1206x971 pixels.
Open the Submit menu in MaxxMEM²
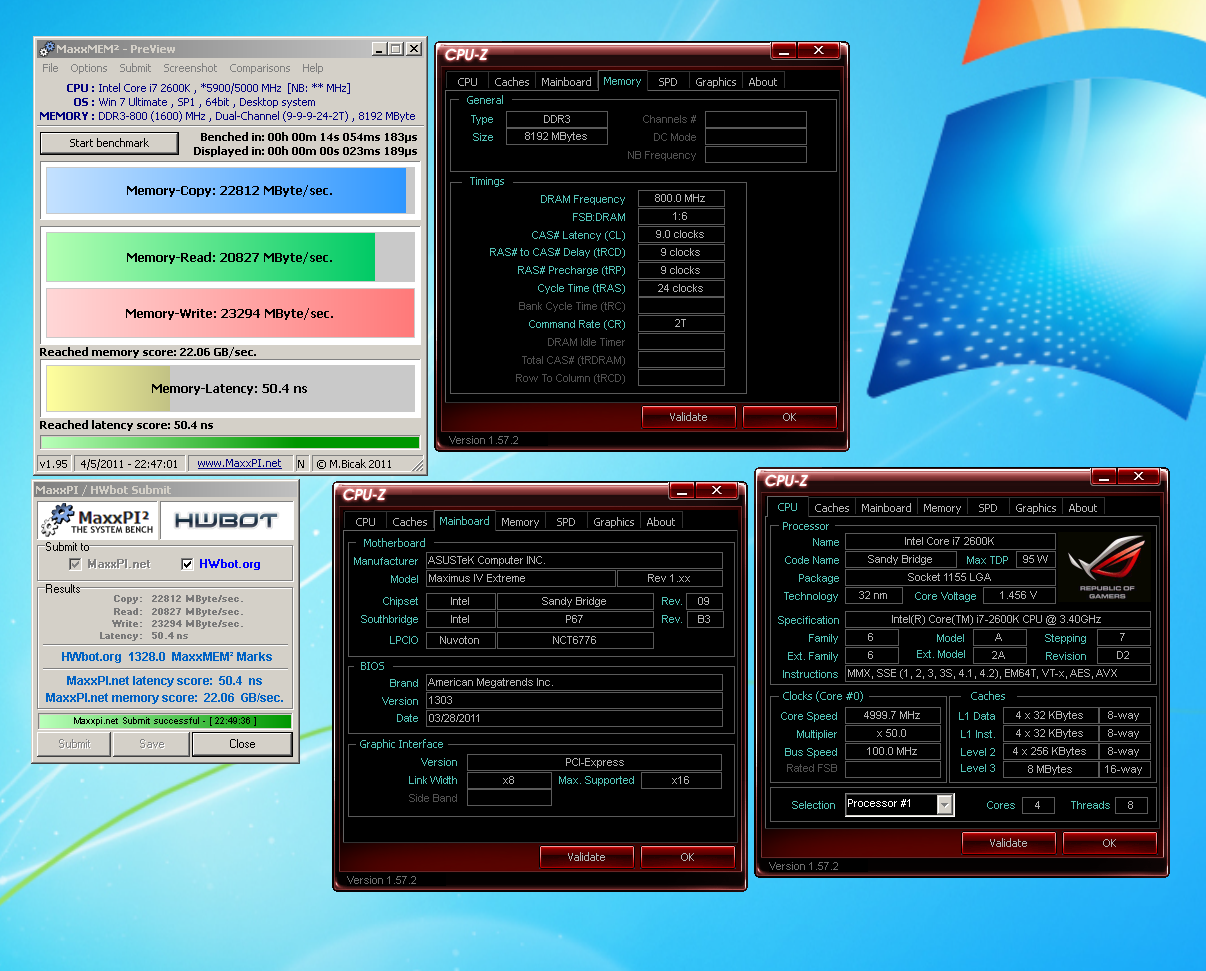pyautogui.click(x=135, y=68)
